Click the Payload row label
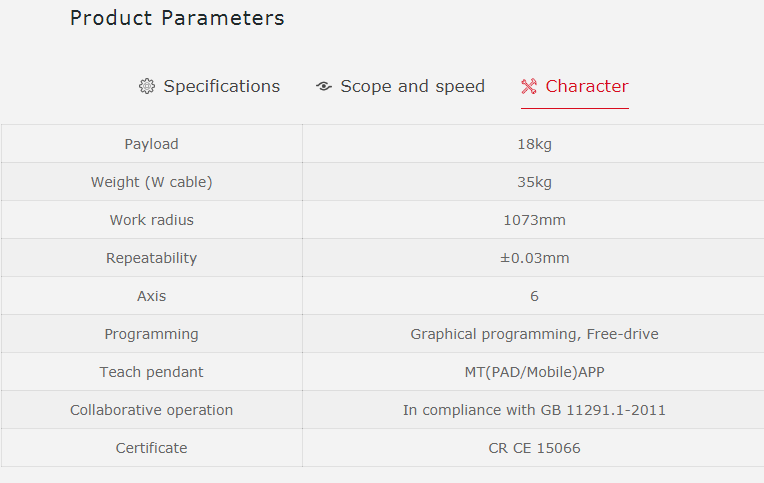Screen dimensions: 764x483 151,144
